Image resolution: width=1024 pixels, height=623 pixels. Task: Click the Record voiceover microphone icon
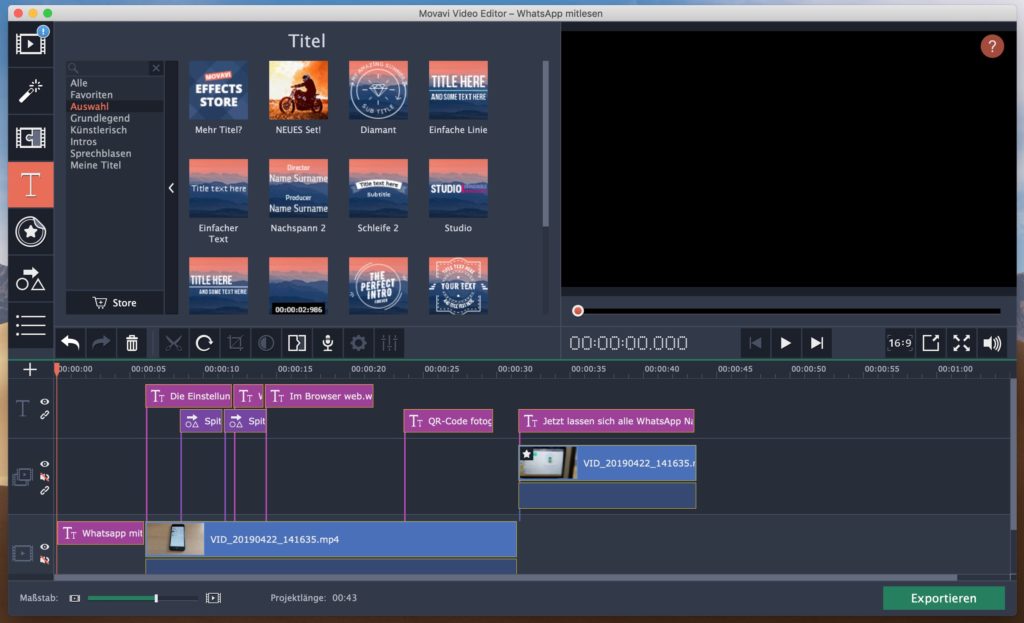327,343
